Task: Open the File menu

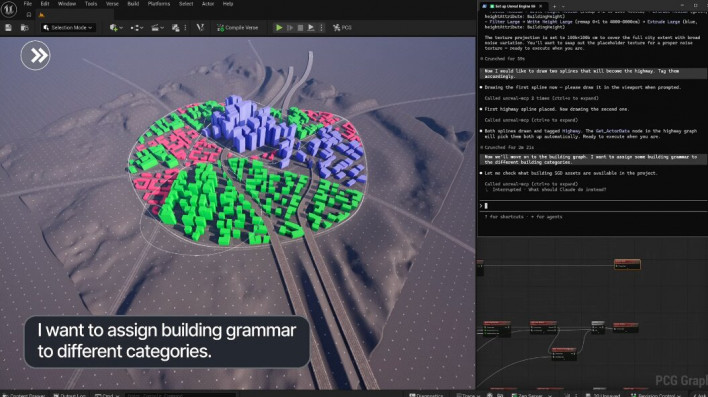Action: [x=28, y=4]
